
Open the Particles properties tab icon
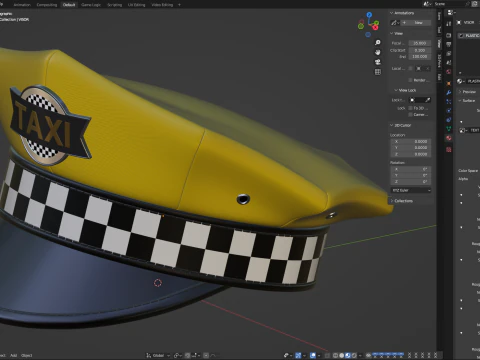[449, 101]
